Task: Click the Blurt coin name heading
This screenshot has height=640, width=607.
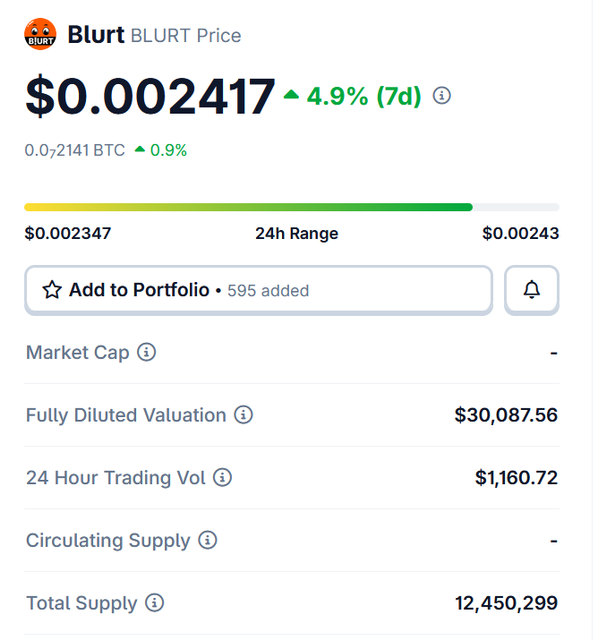Action: pyautogui.click(x=96, y=35)
